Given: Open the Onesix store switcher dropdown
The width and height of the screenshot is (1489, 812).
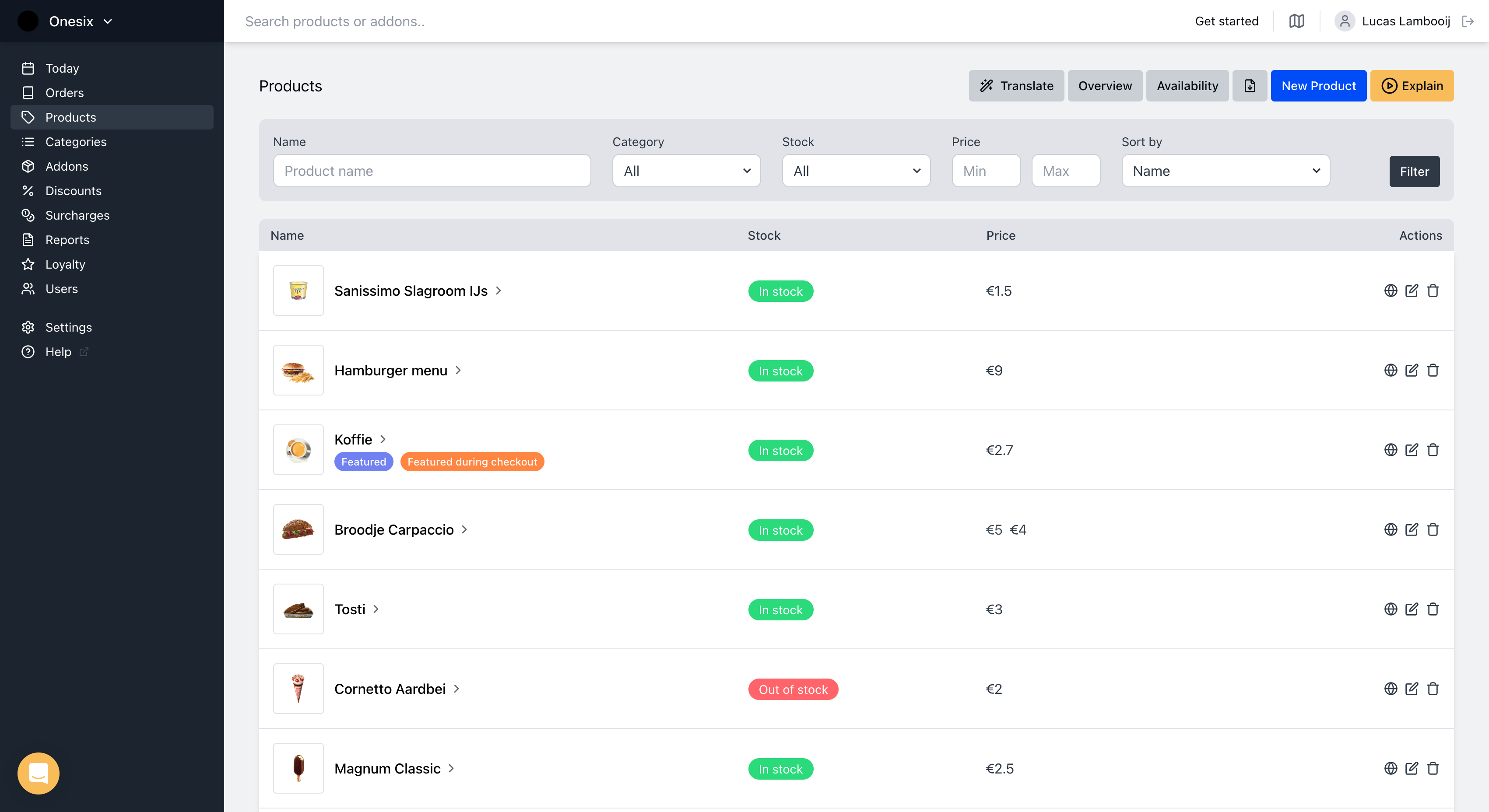Looking at the screenshot, I should [x=65, y=21].
